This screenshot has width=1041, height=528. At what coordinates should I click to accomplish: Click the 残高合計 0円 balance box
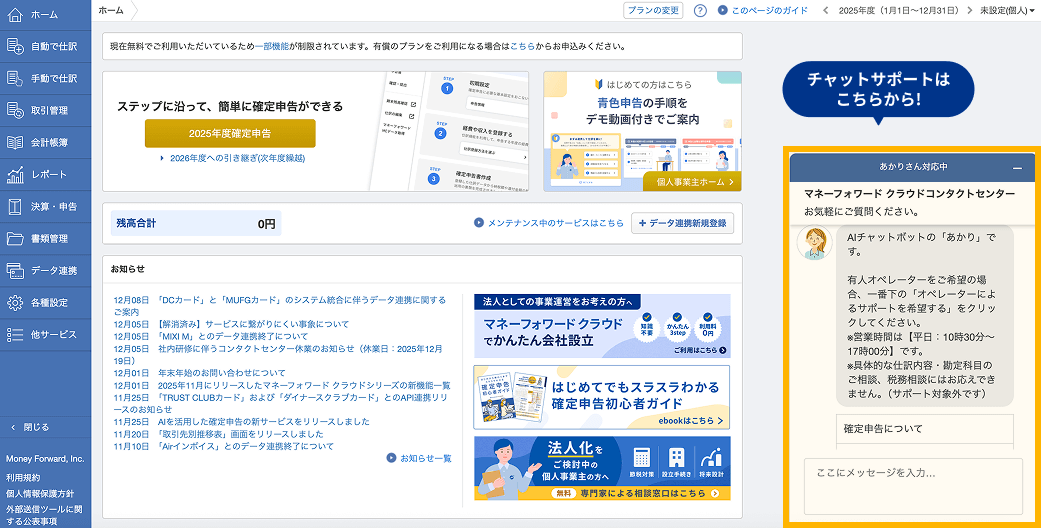[x=196, y=224]
